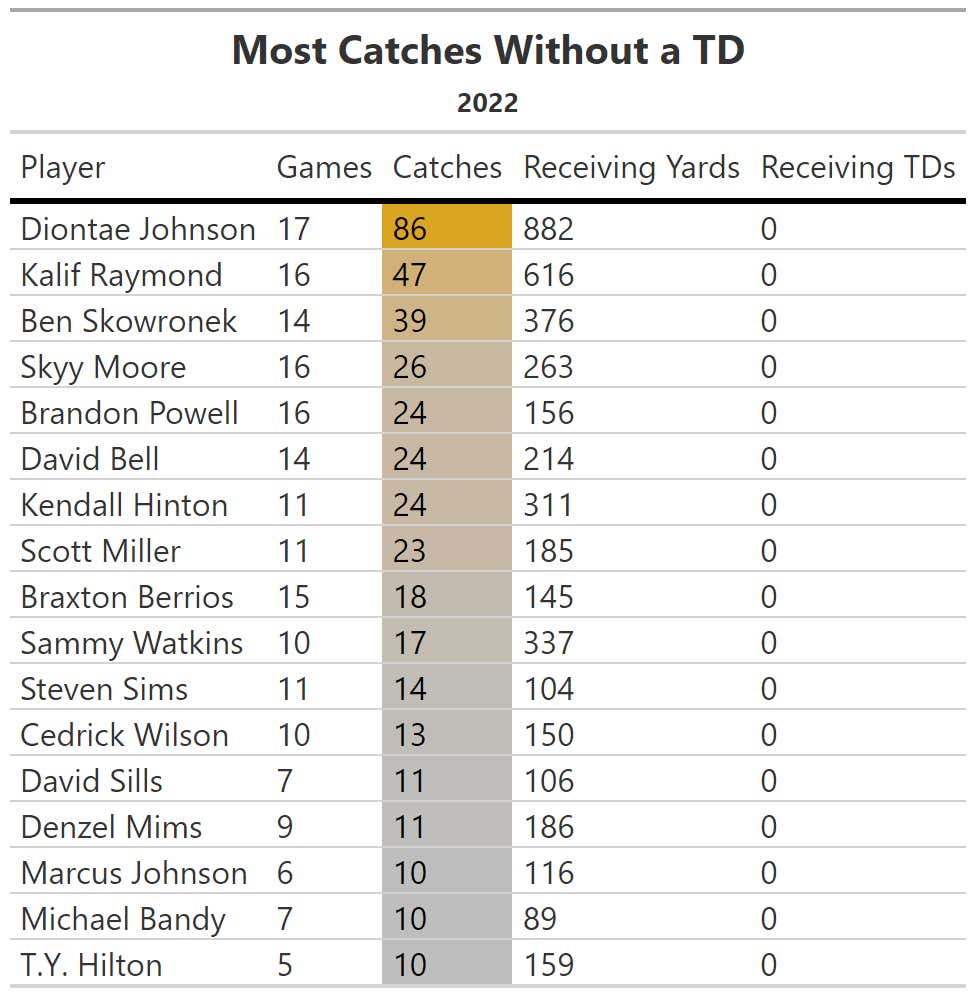The height and width of the screenshot is (996, 976).
Task: Click Sammy Watkins' 337 yards cell
Action: (x=549, y=643)
